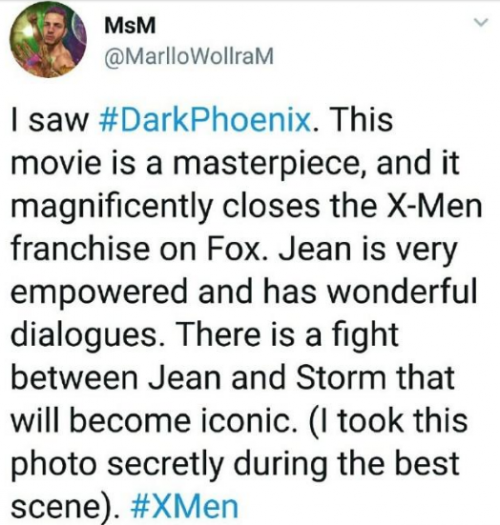This screenshot has width=500, height=525.
Task: Open the MsM profile avatar picture
Action: (x=48, y=39)
